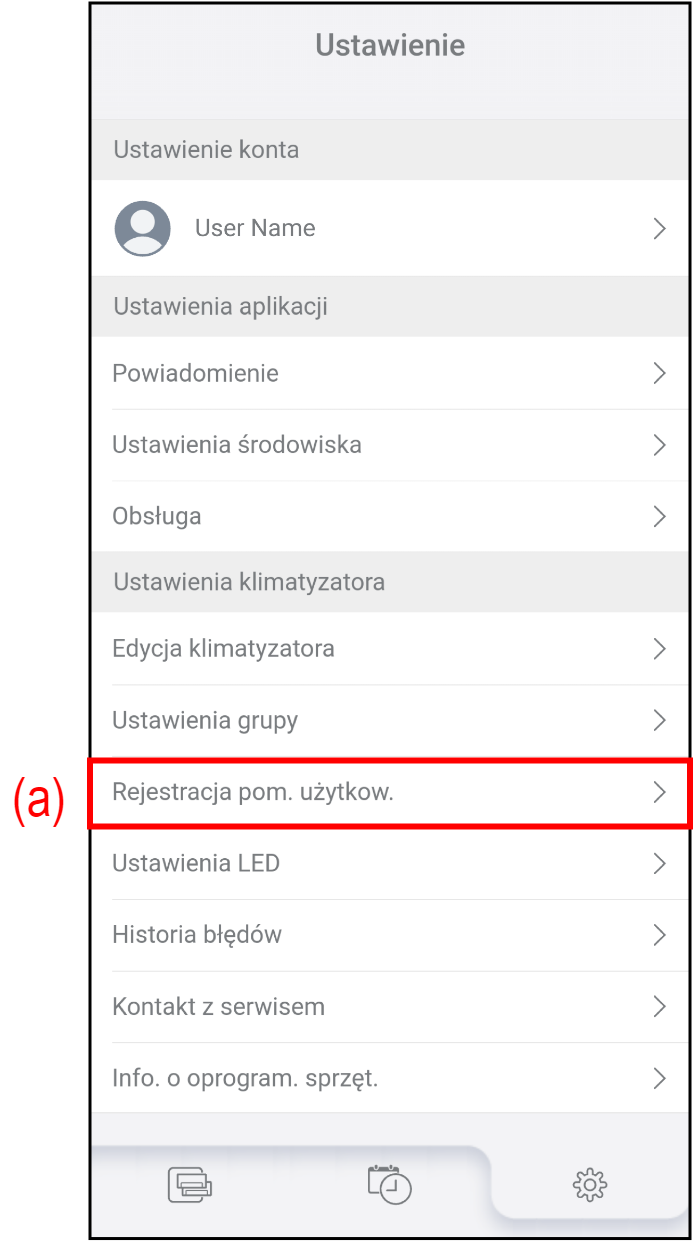
Task: Tap arrow at end of Obsługa row
Action: [x=659, y=516]
